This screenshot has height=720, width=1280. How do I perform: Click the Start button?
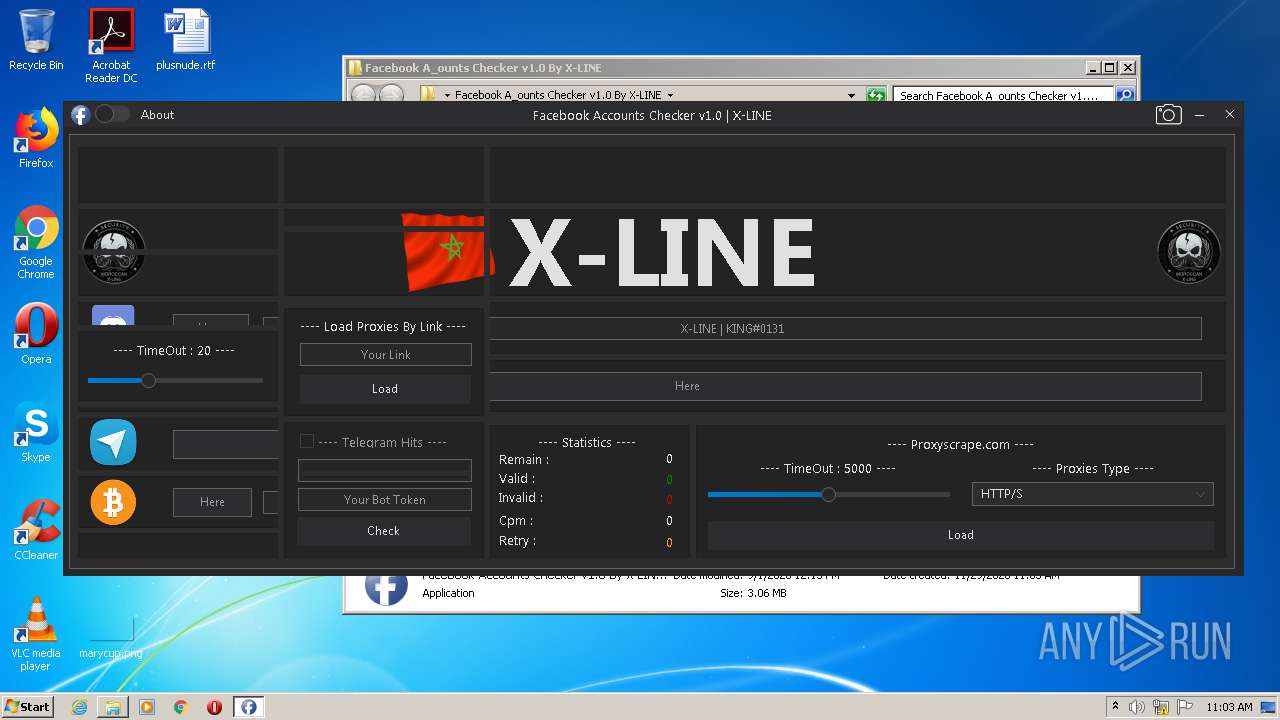28,706
